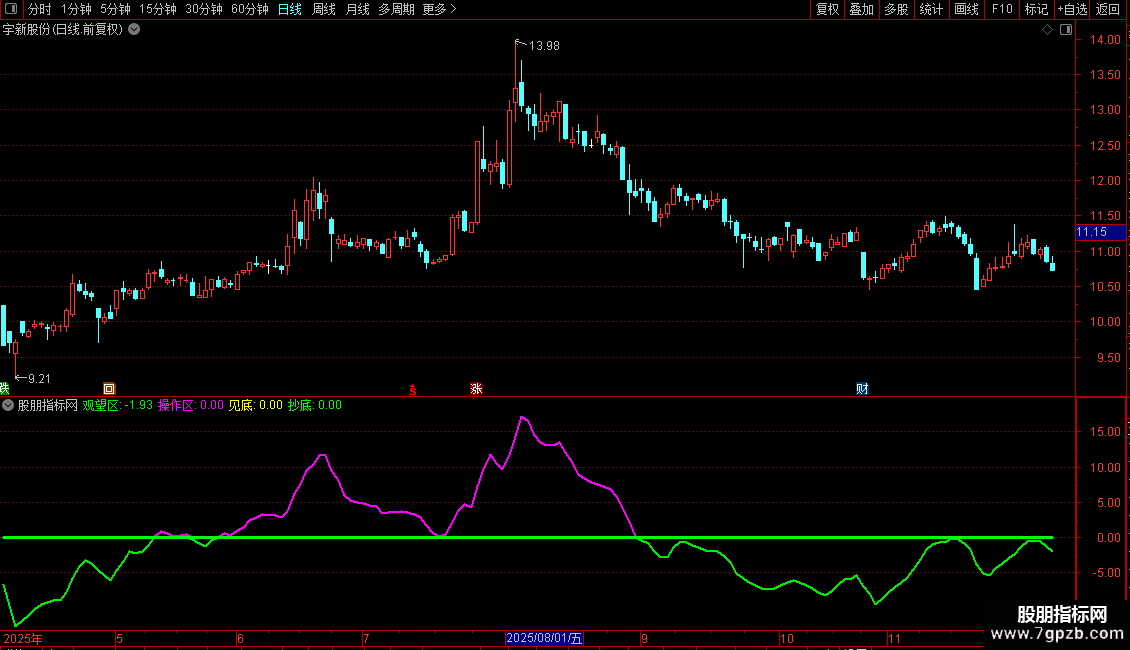
Task: Click the diamond icon above the price axis
Action: [x=1047, y=30]
